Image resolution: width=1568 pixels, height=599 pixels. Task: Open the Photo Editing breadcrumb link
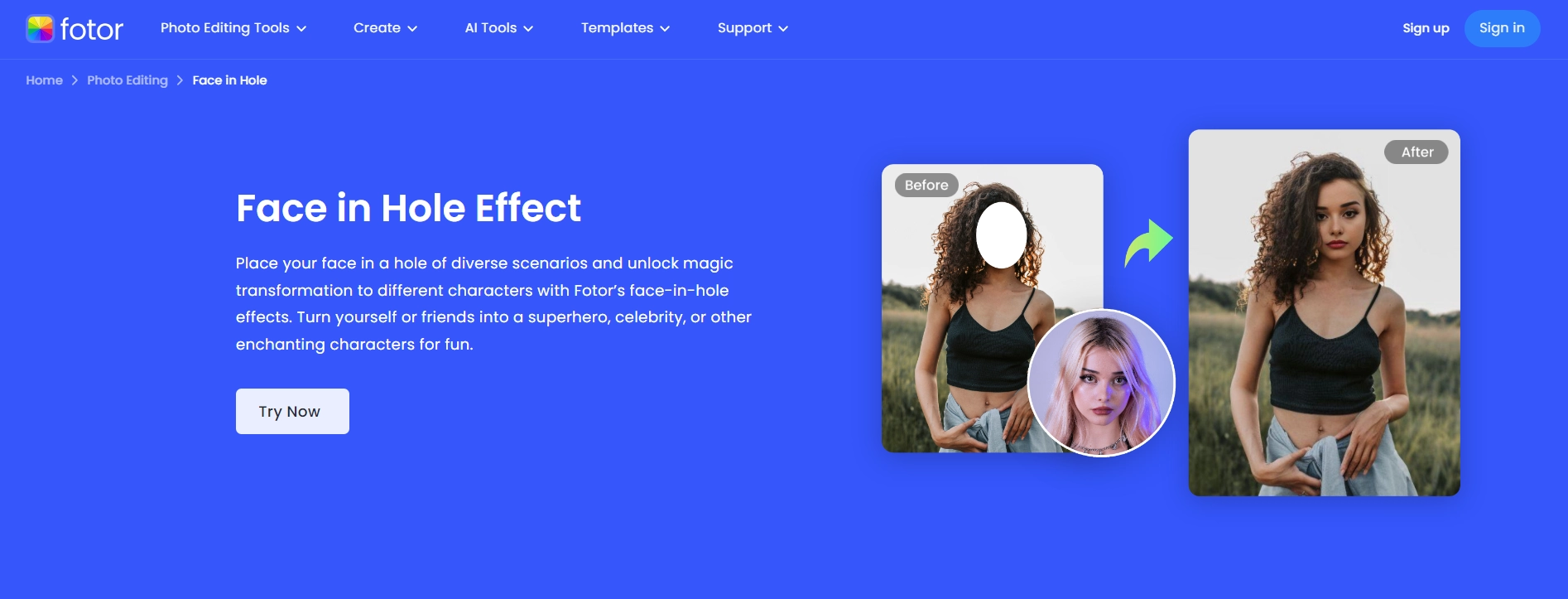coord(127,80)
